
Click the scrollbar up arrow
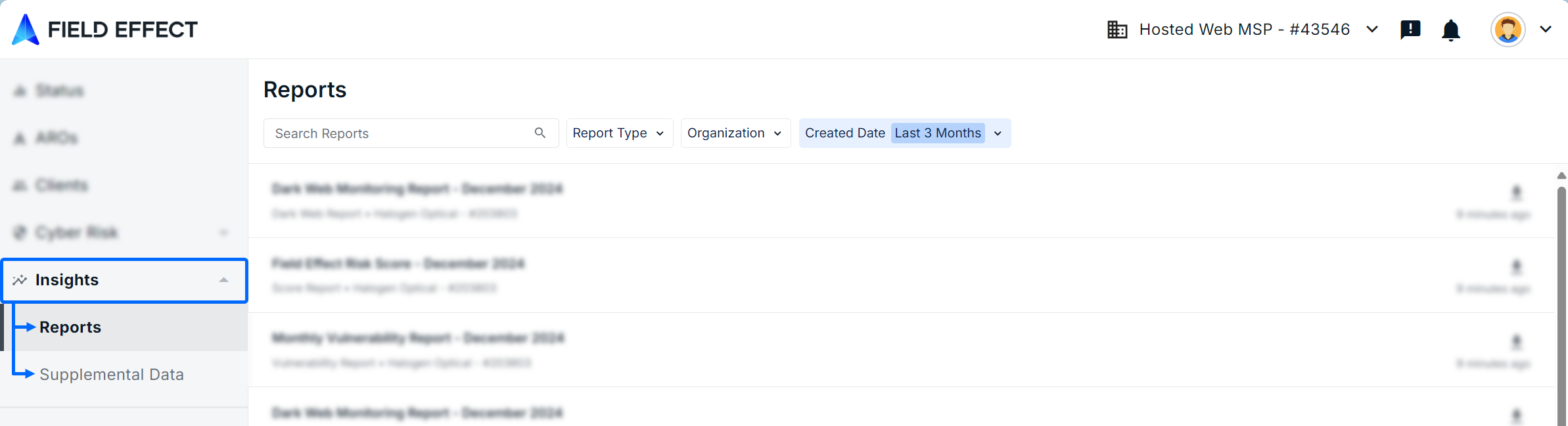[1561, 176]
